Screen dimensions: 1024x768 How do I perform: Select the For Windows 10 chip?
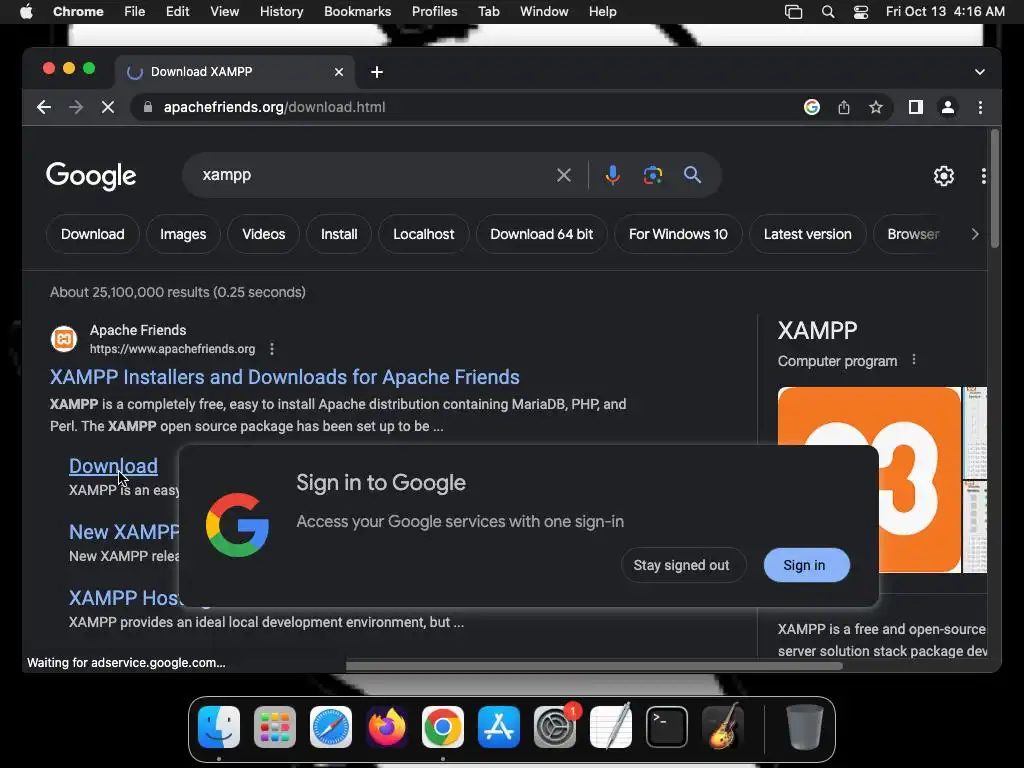tap(678, 234)
